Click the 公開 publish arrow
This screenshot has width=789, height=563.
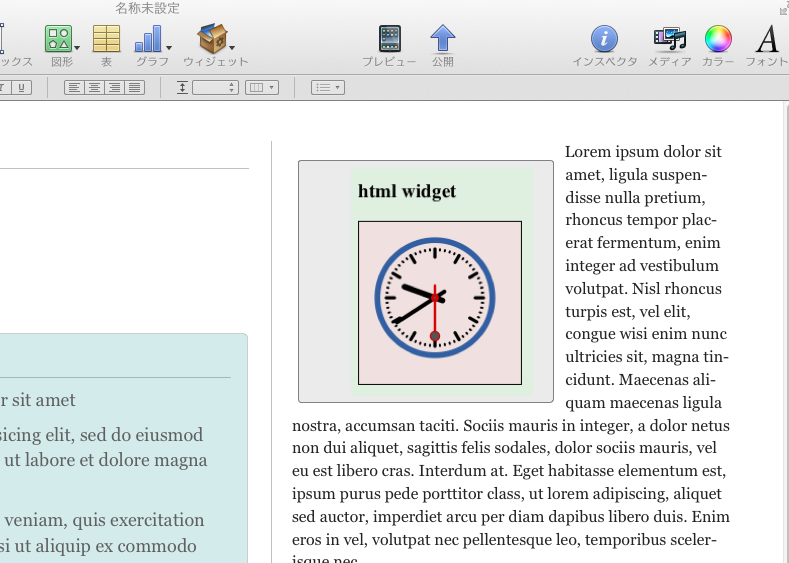coord(442,39)
